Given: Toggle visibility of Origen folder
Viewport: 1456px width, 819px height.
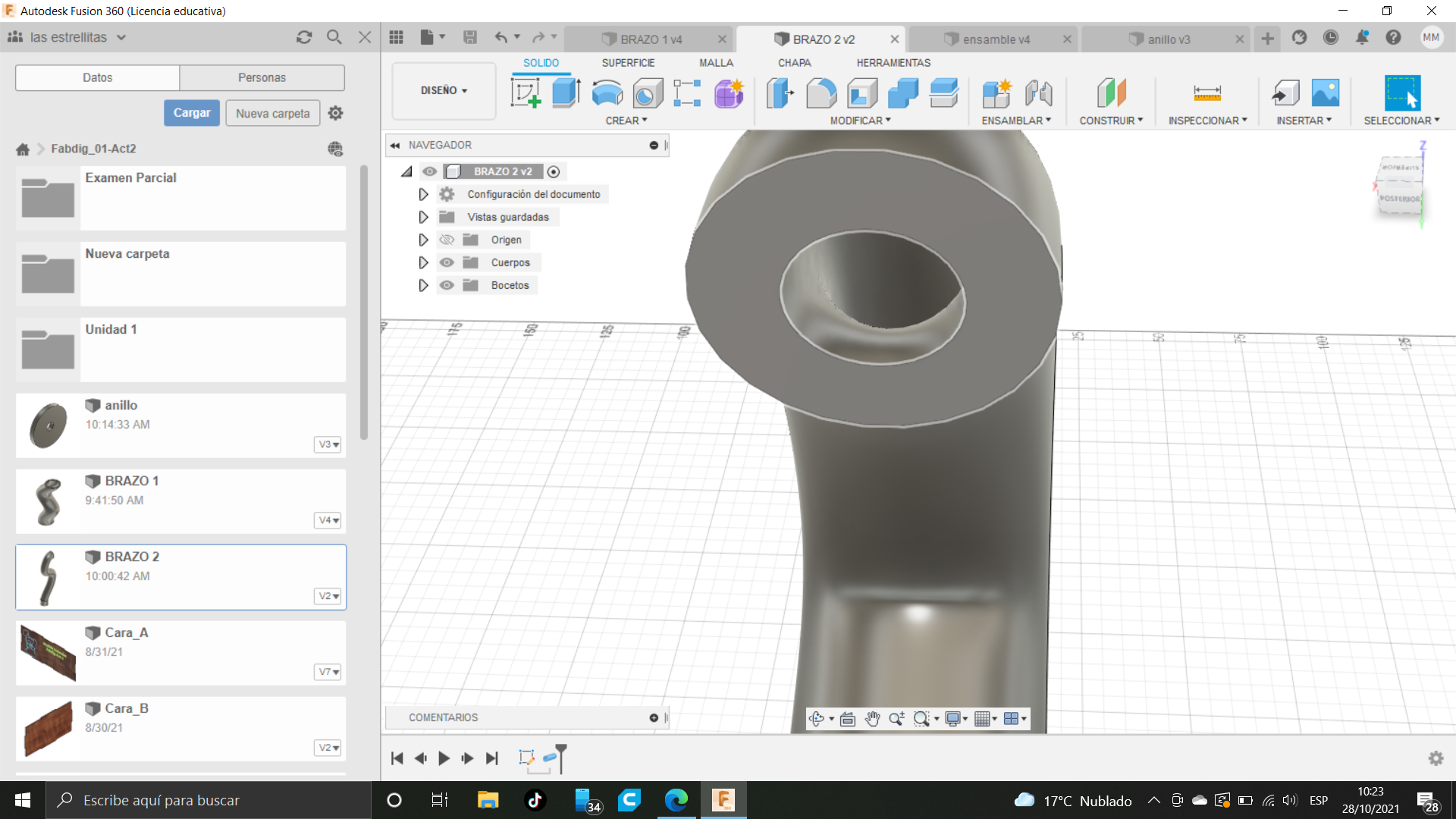Looking at the screenshot, I should 447,240.
